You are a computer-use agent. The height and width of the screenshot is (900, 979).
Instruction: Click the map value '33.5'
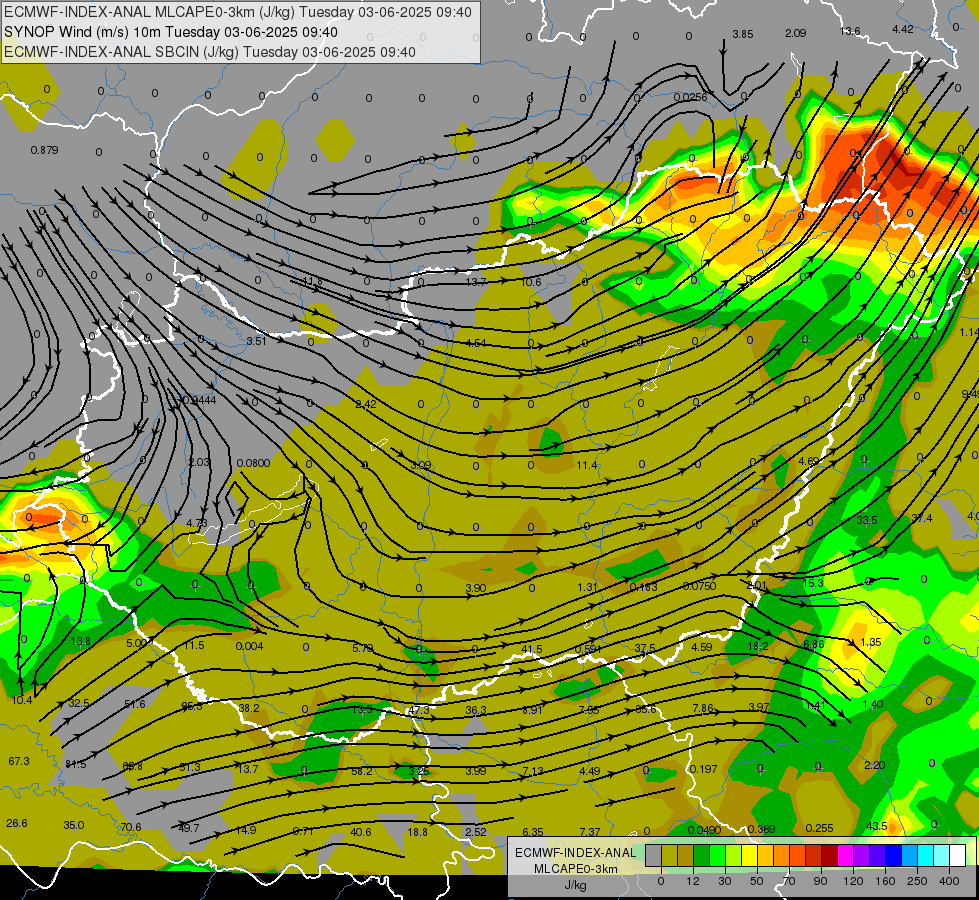867,520
